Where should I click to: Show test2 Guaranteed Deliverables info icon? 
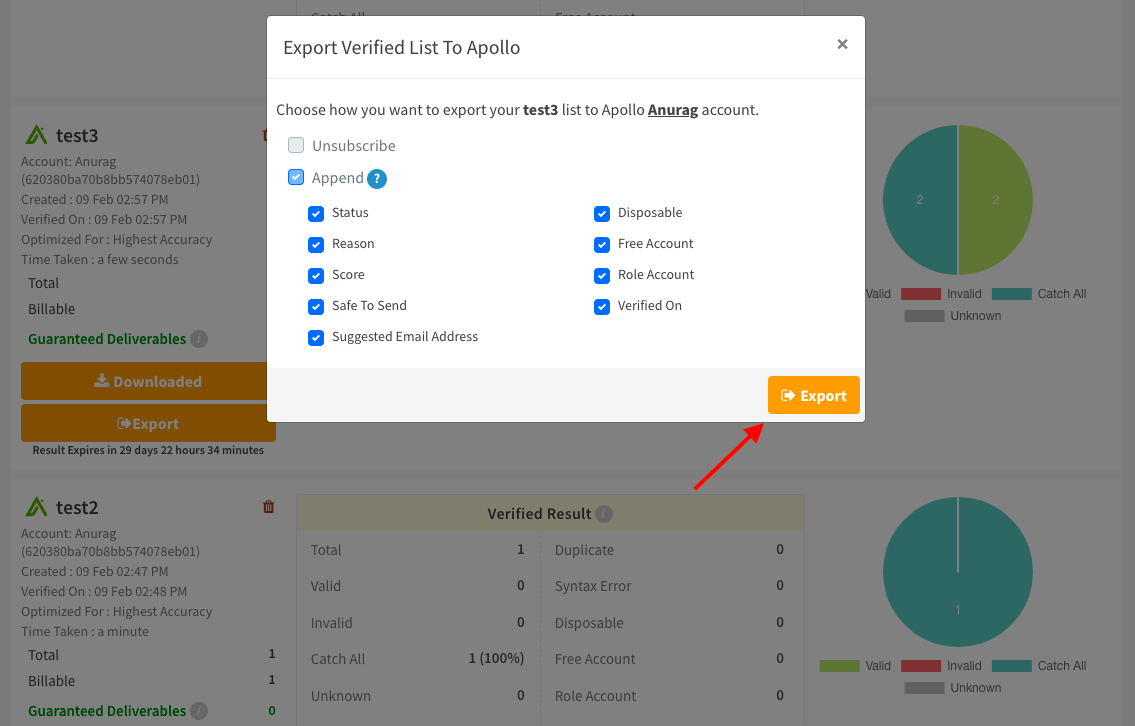coord(199,711)
